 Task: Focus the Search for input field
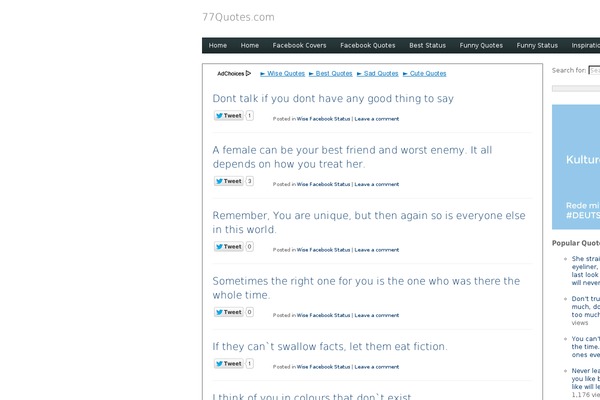click(x=594, y=70)
